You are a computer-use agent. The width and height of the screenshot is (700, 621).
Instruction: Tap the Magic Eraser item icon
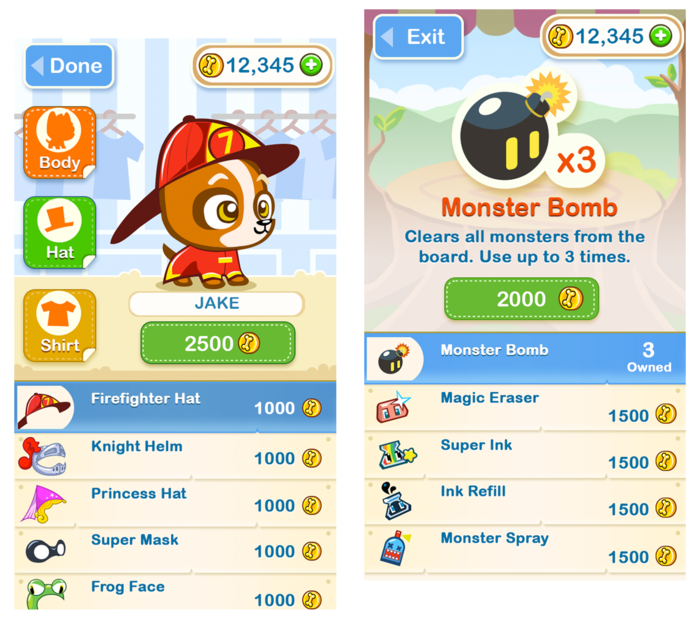point(393,407)
